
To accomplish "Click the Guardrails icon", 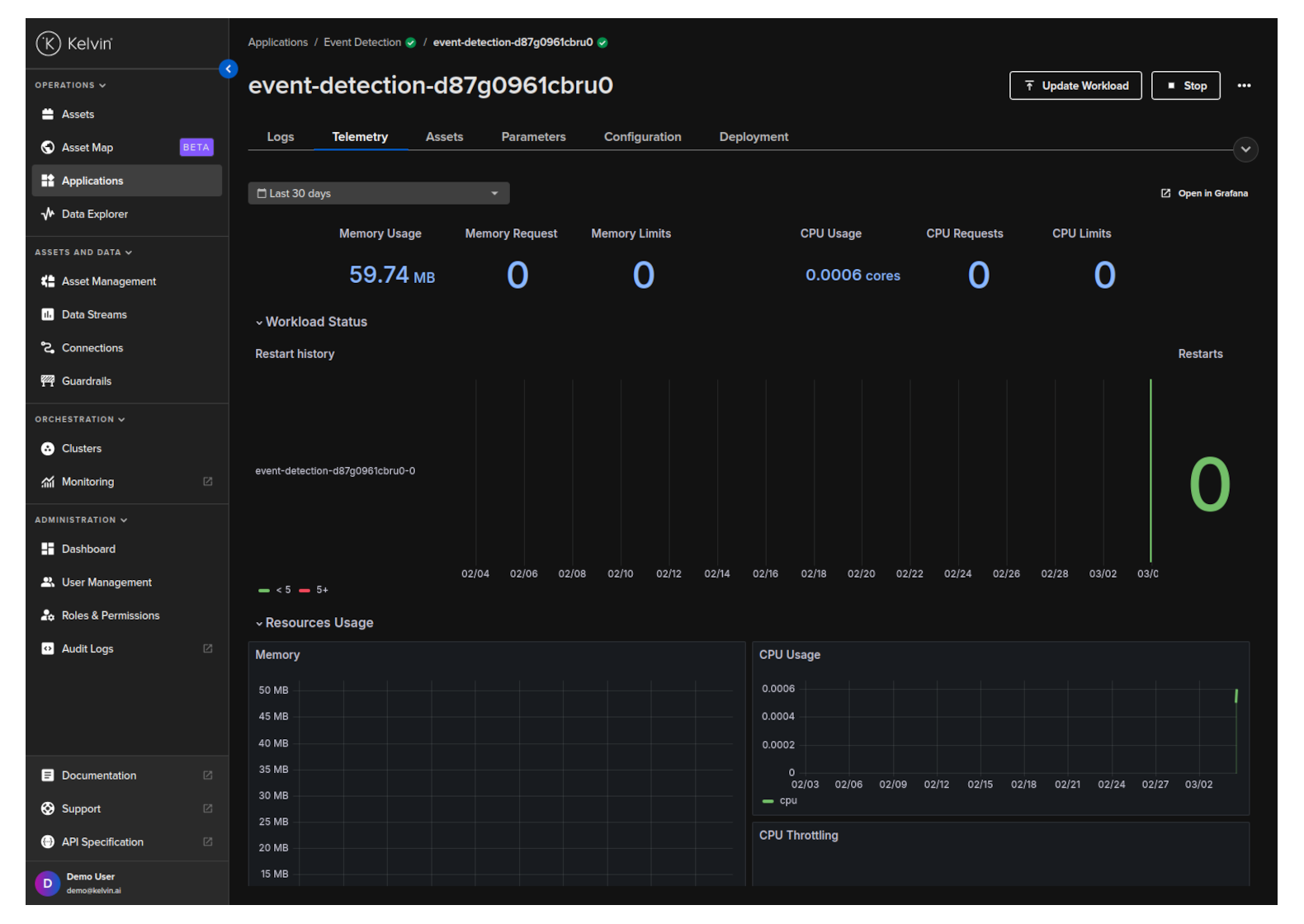I will coord(48,381).
